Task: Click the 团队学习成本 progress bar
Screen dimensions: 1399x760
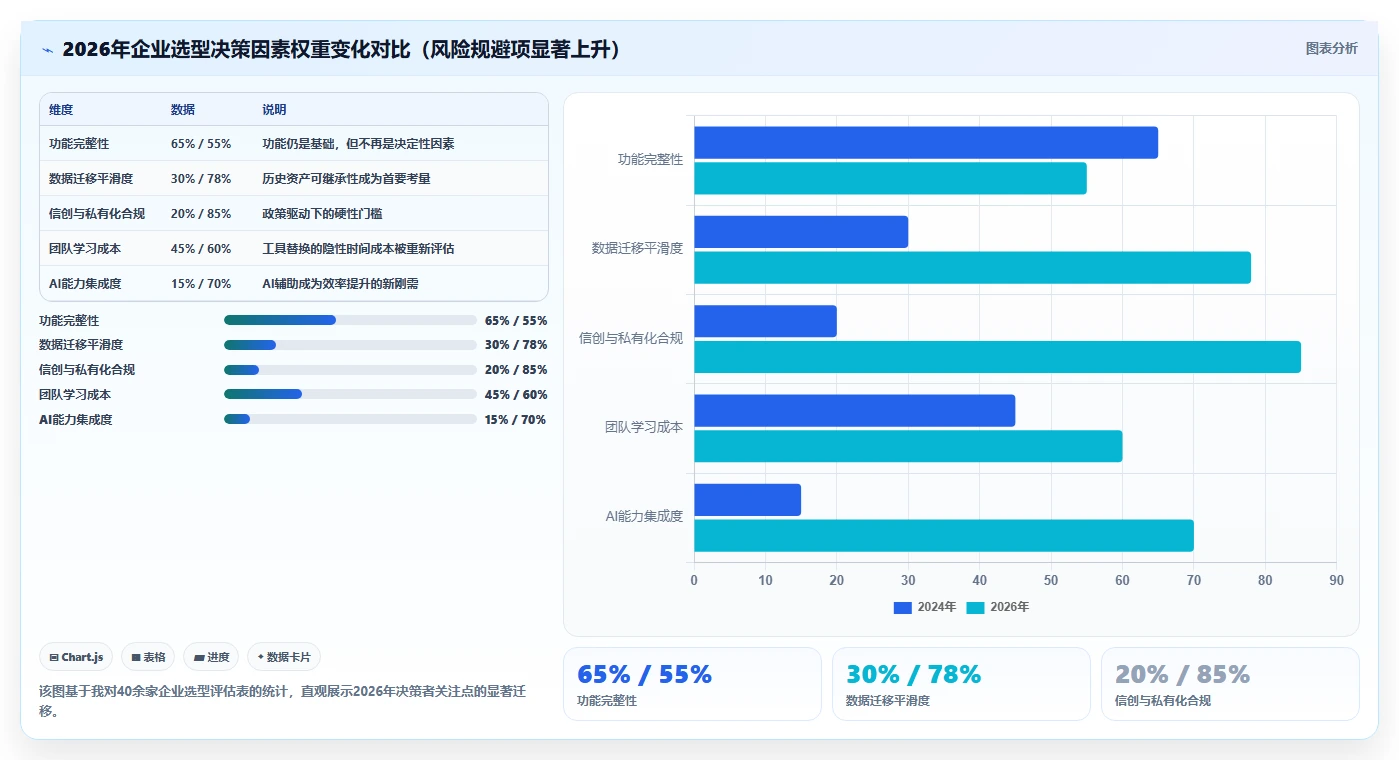Action: click(350, 394)
